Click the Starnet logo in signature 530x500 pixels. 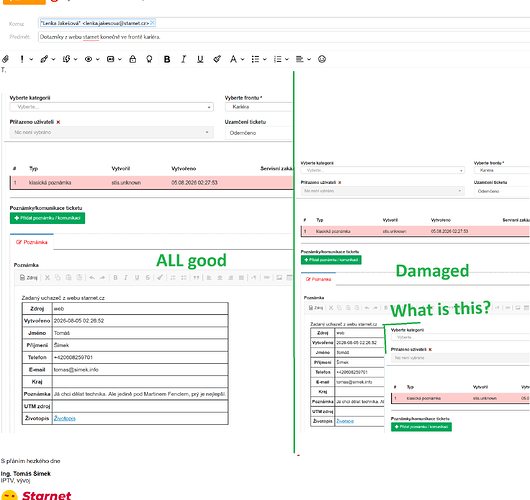(36, 495)
